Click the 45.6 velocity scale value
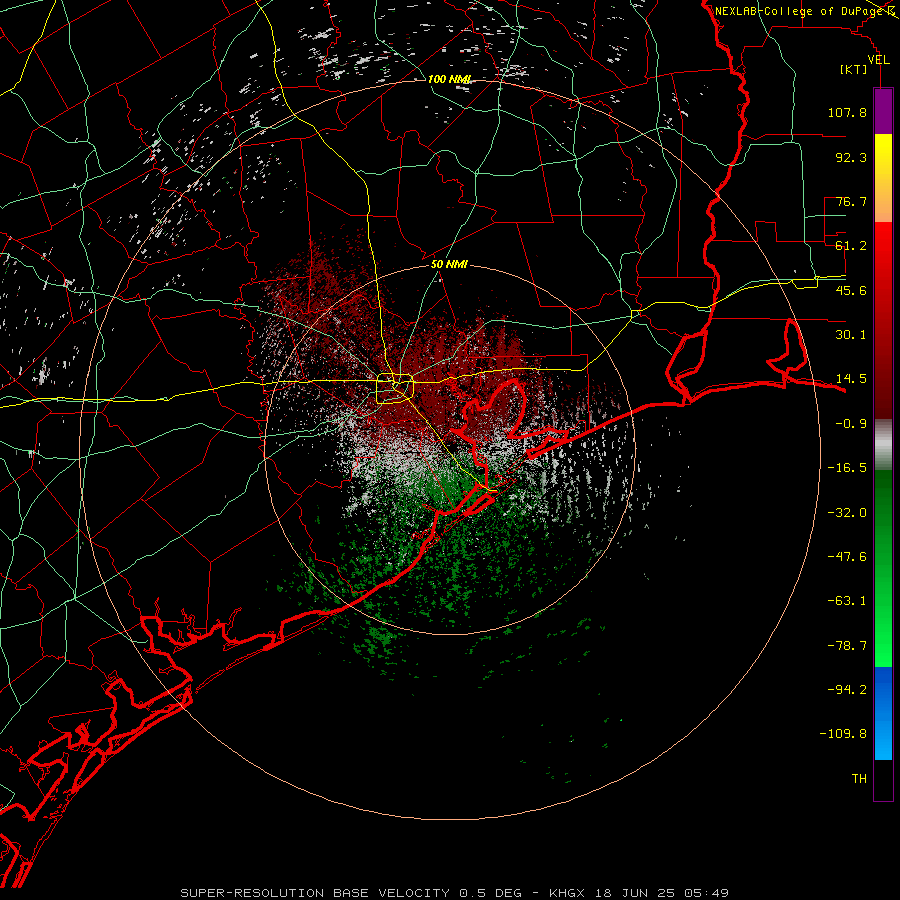The width and height of the screenshot is (900, 900). coord(851,290)
